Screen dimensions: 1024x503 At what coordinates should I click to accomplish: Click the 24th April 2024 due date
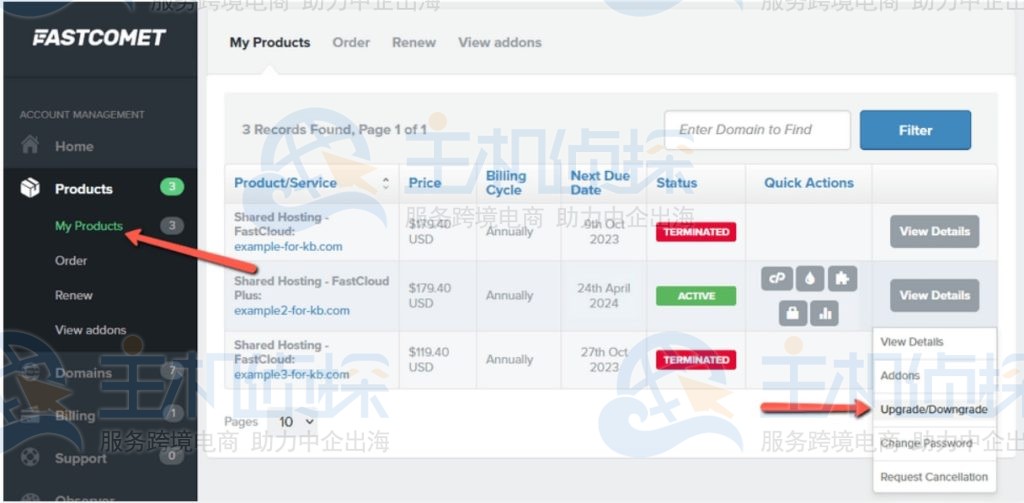(603, 295)
